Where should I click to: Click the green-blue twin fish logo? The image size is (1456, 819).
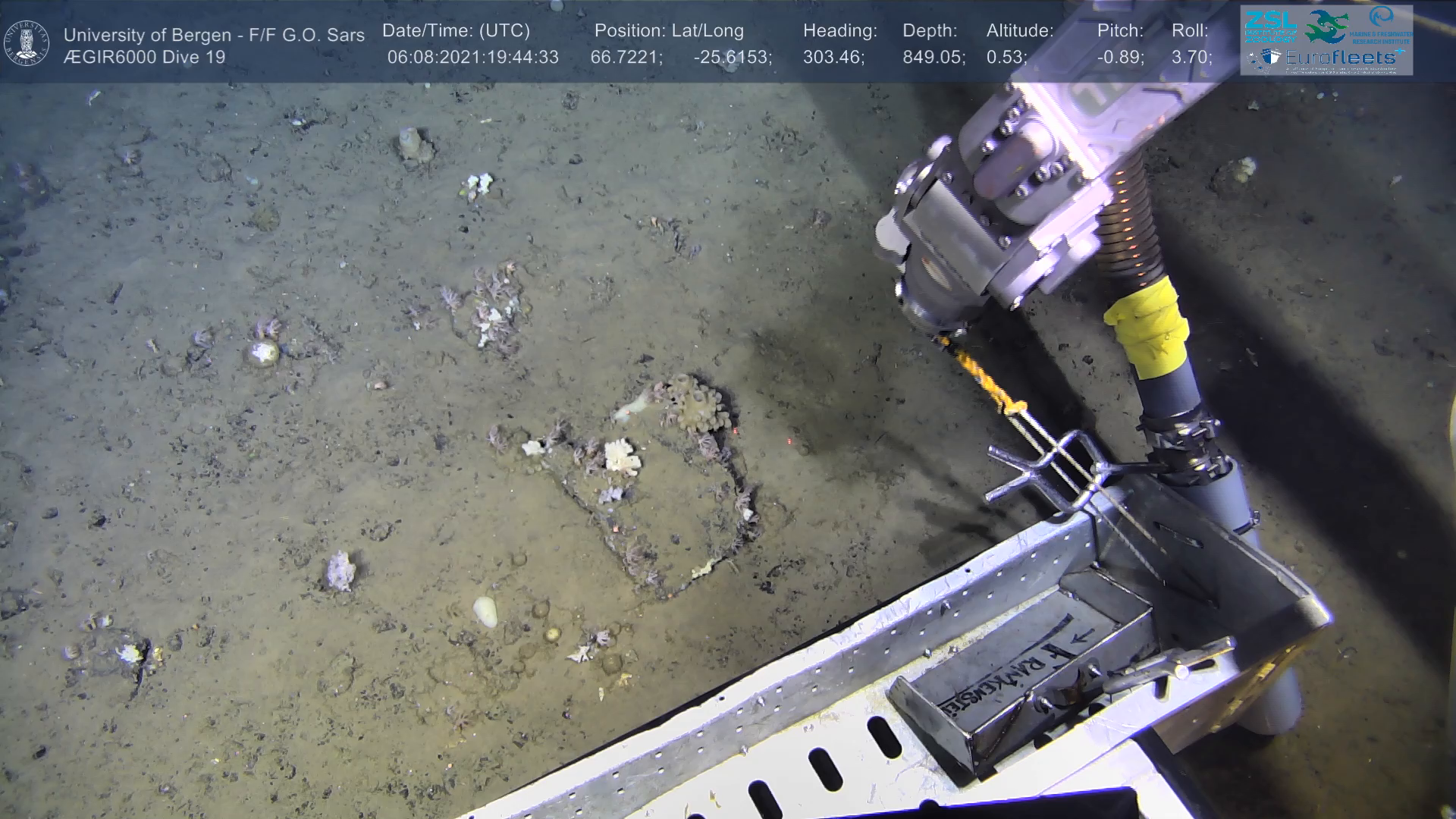(x=1326, y=26)
